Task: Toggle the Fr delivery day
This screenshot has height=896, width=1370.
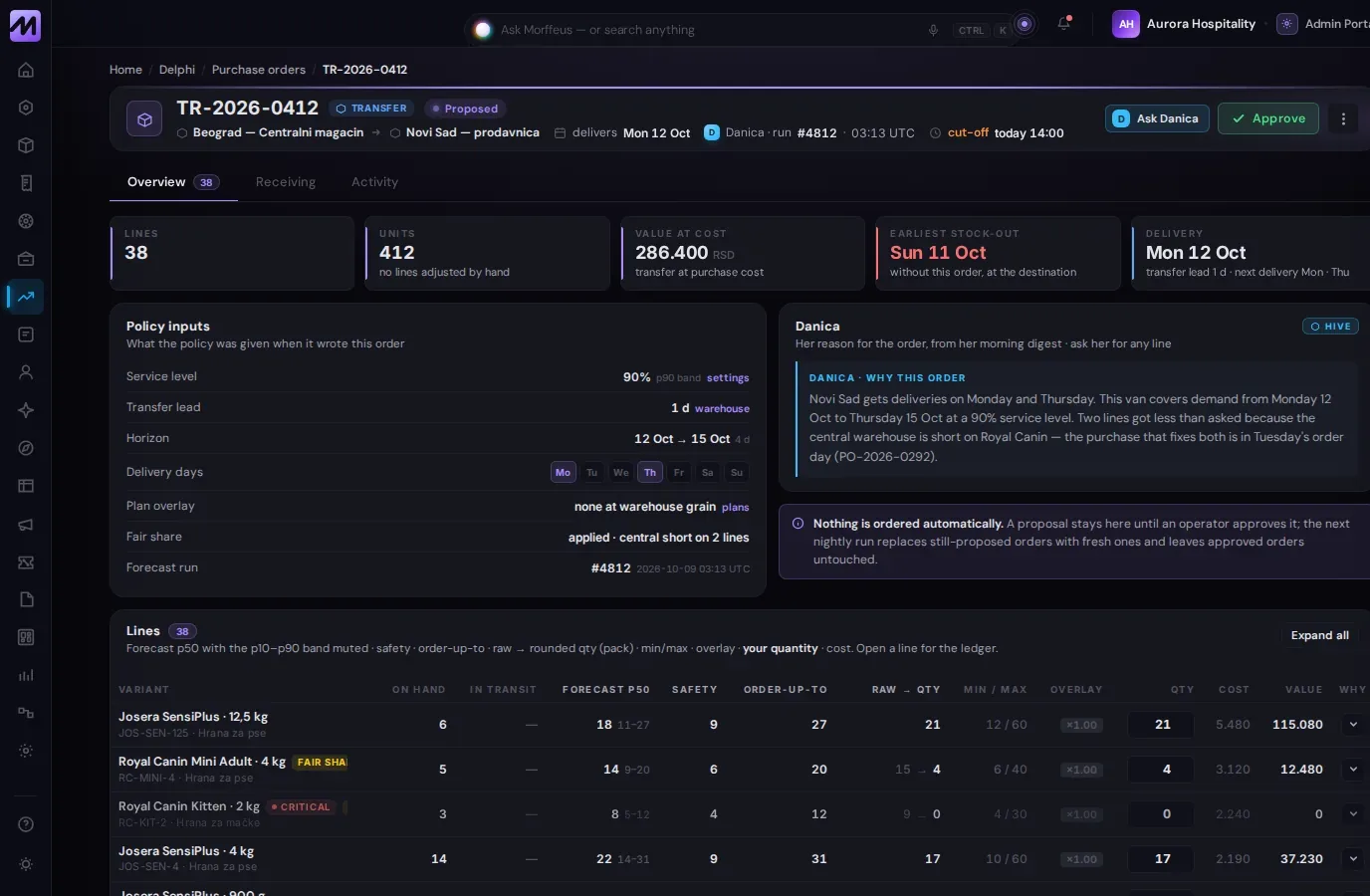Action: (x=678, y=472)
